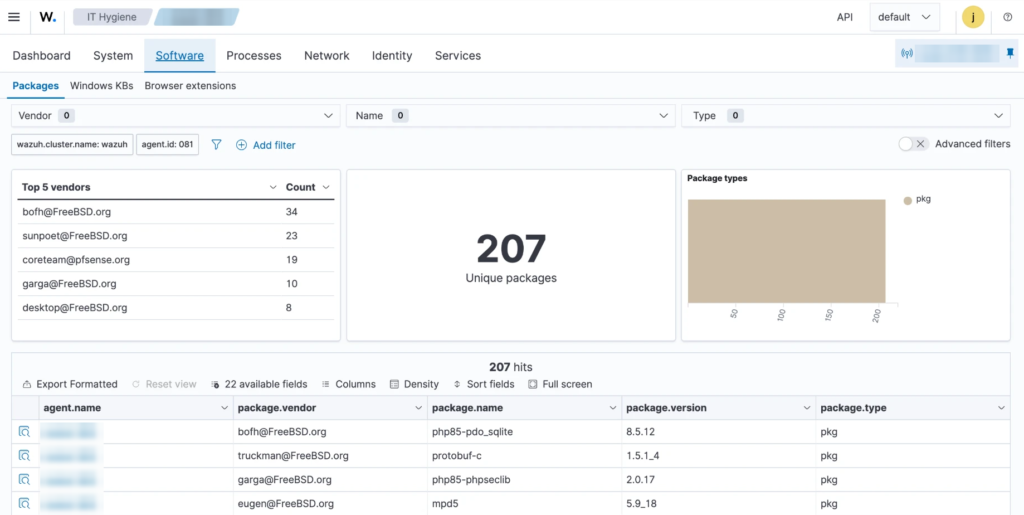The width and height of the screenshot is (1024, 515).
Task: Toggle the Advanced filters switch
Action: click(913, 144)
